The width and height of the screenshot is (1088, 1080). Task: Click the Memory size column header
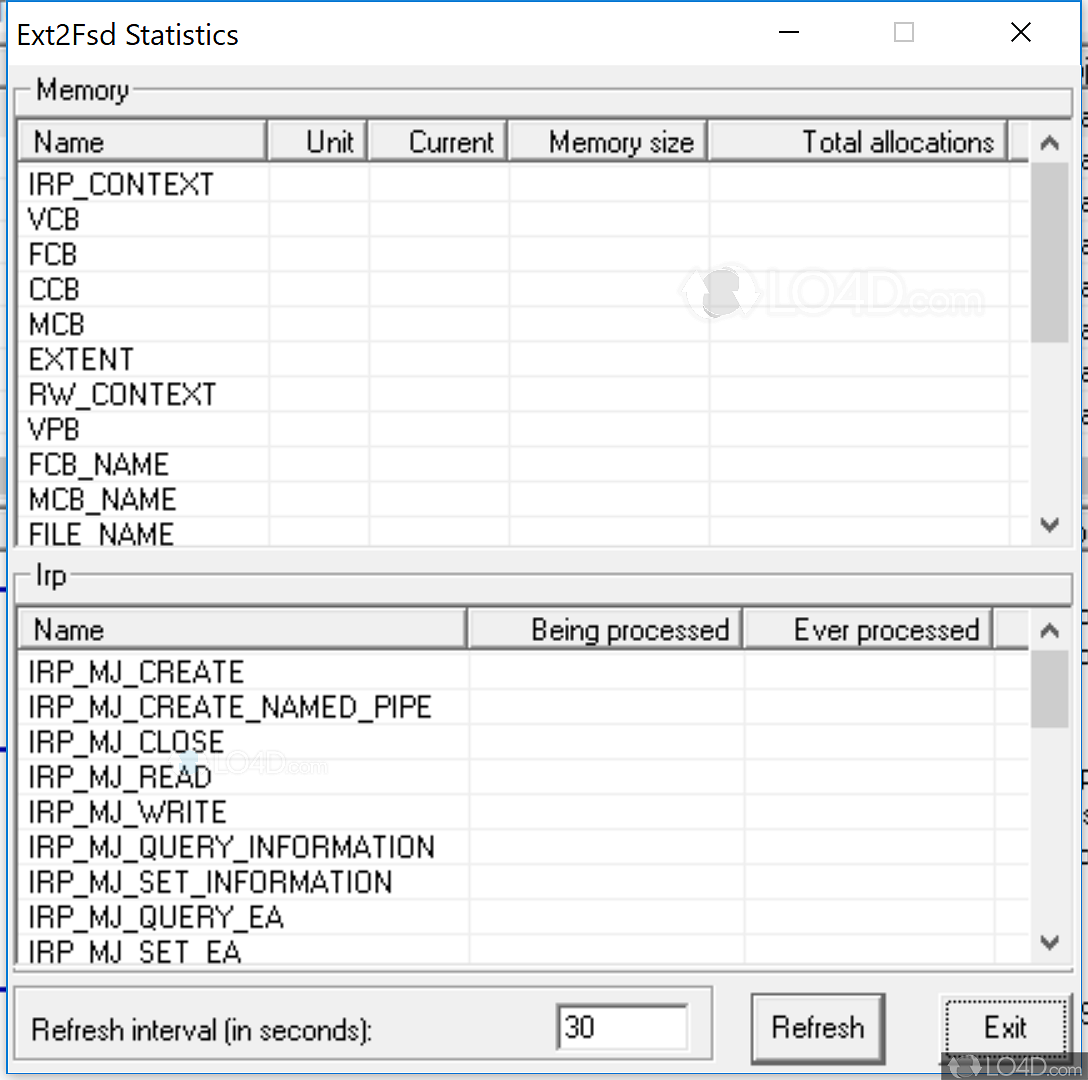coord(609,142)
